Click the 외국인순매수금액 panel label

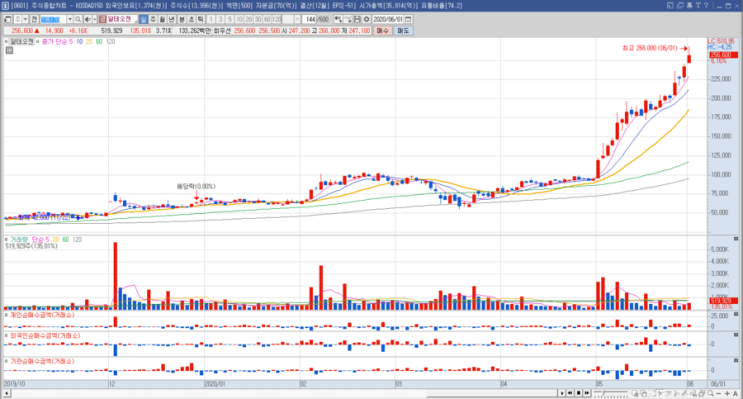(45, 336)
